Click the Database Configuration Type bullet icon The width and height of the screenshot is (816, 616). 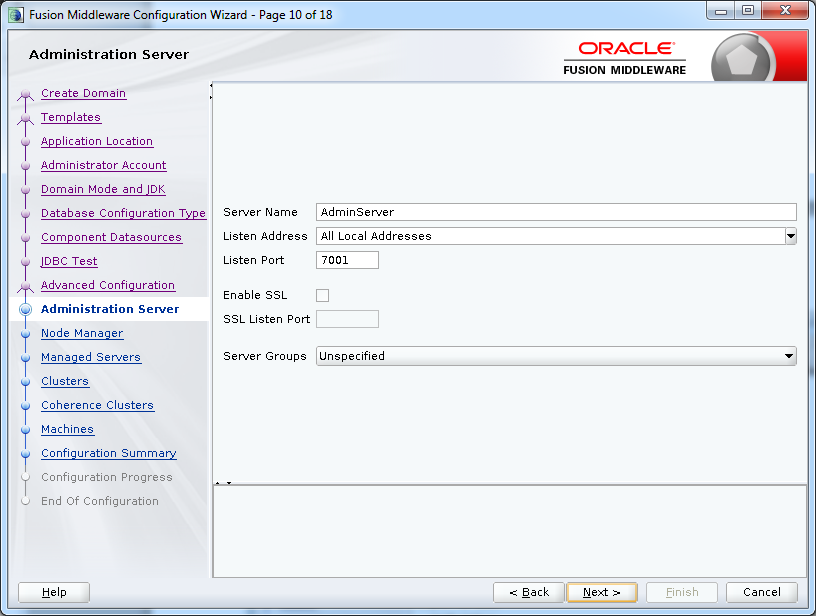[25, 213]
